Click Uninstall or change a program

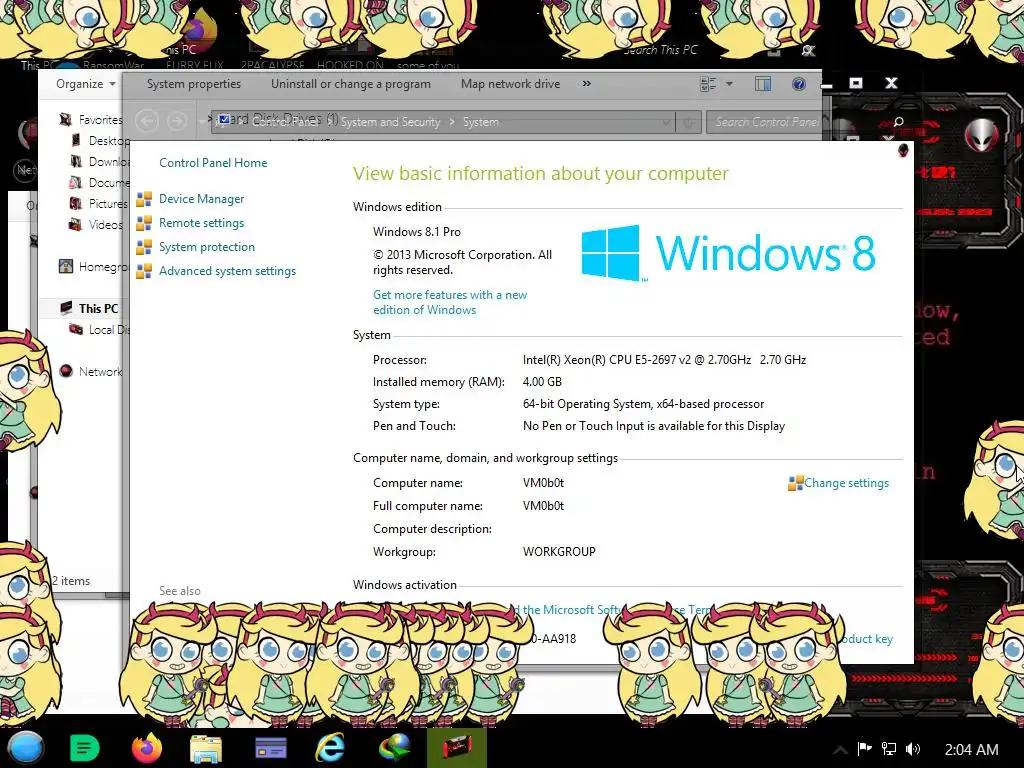pos(351,84)
